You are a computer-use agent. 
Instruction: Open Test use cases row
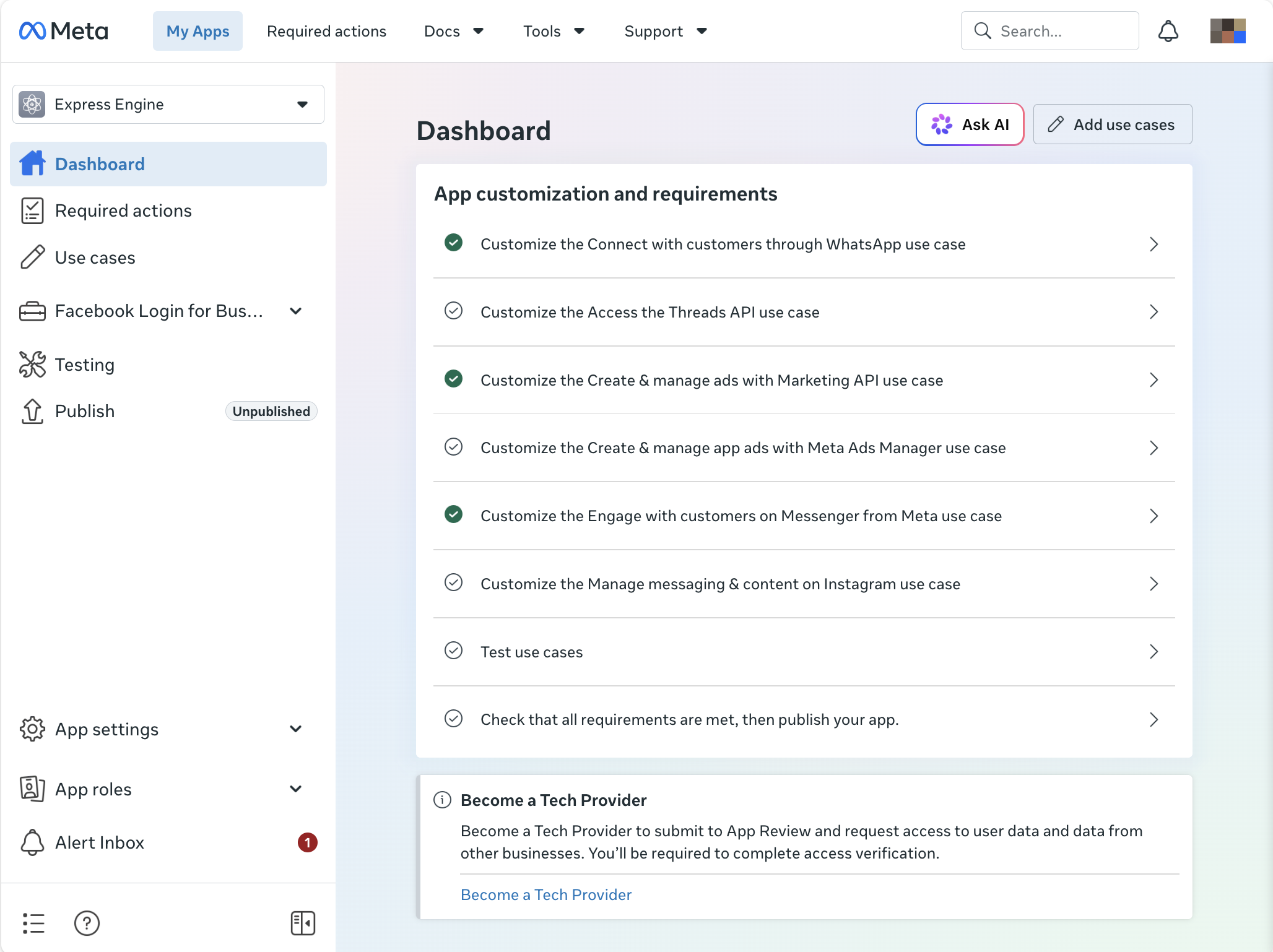[804, 652]
